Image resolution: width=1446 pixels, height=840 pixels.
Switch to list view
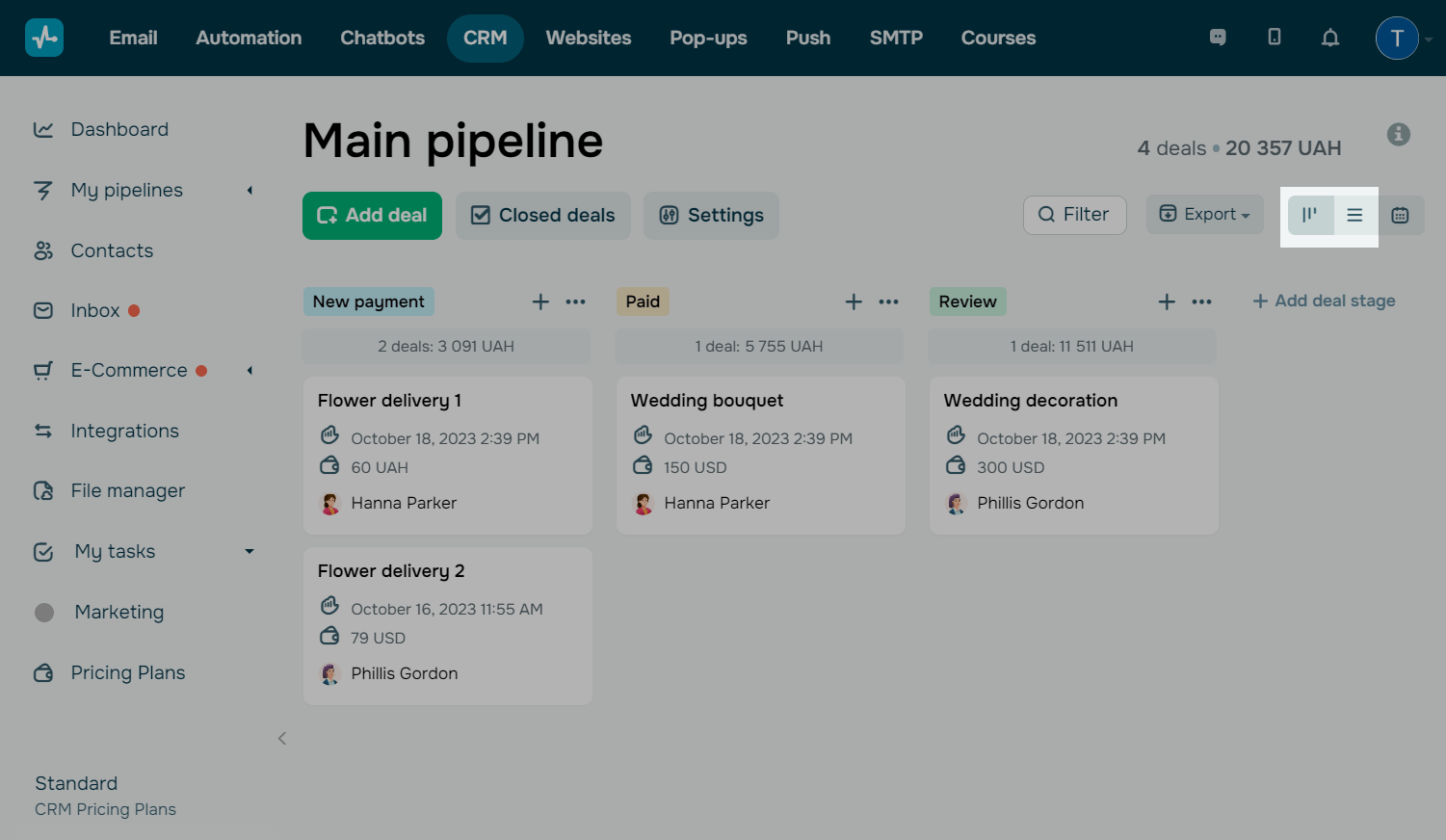pyautogui.click(x=1354, y=215)
